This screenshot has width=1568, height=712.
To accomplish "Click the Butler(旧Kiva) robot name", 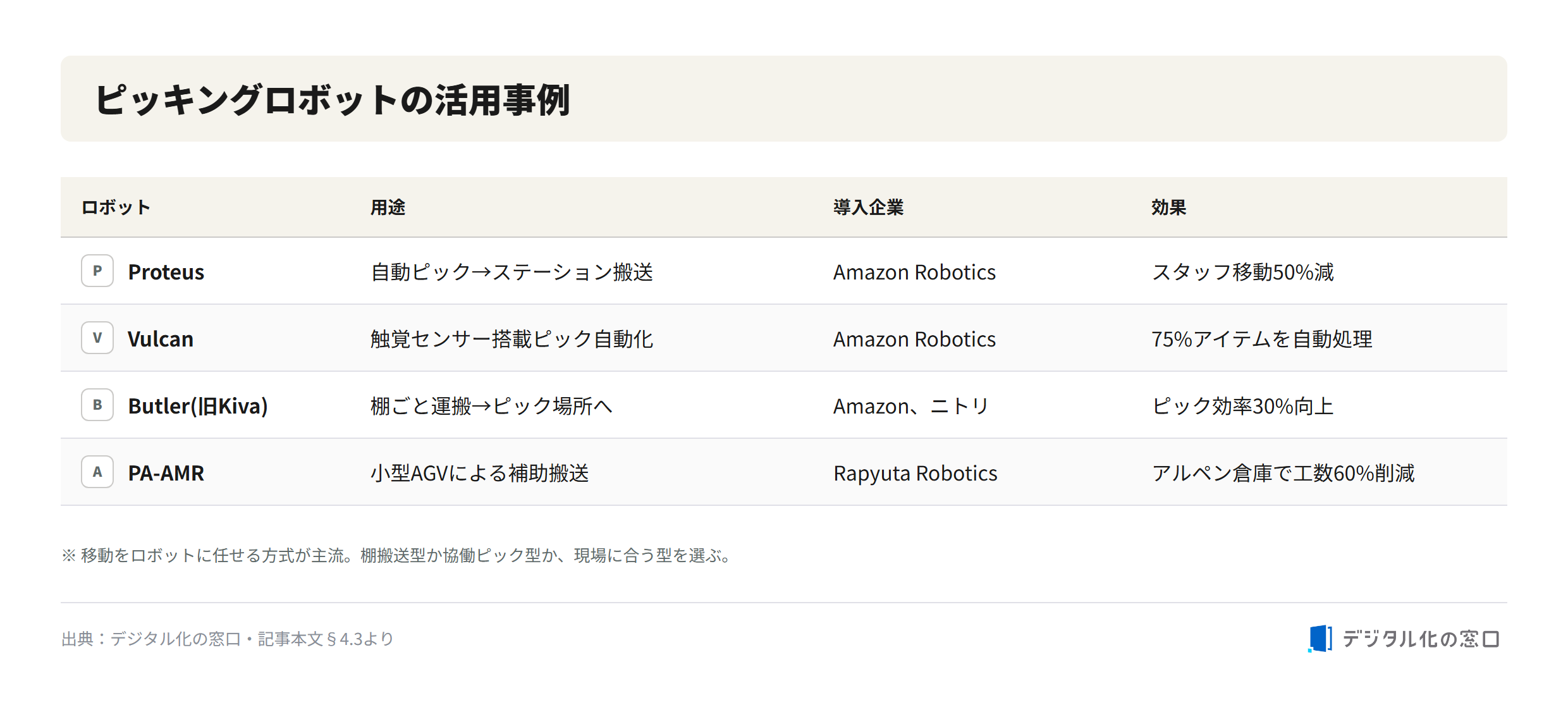I will tap(198, 406).
